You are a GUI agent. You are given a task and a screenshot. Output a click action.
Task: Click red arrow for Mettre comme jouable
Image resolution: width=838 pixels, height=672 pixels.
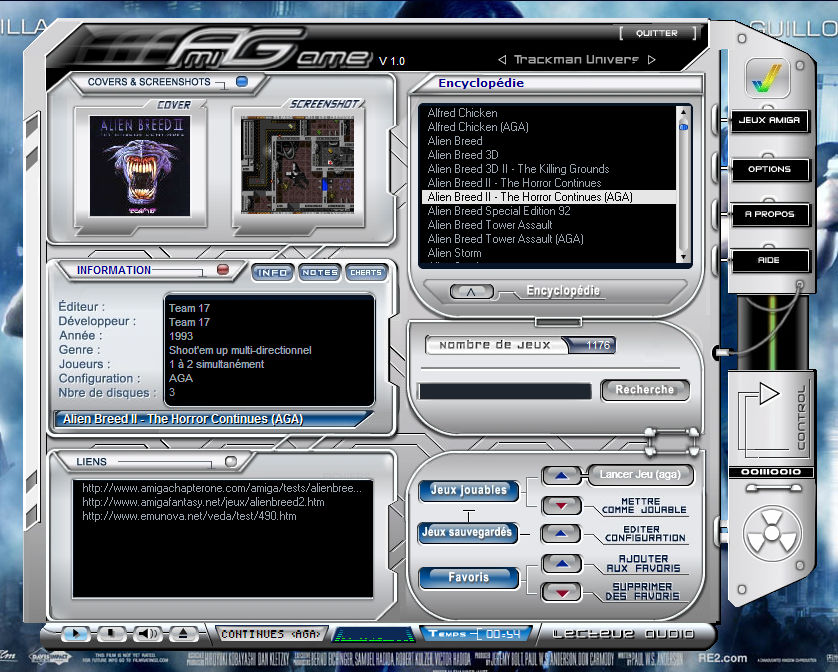[x=561, y=505]
